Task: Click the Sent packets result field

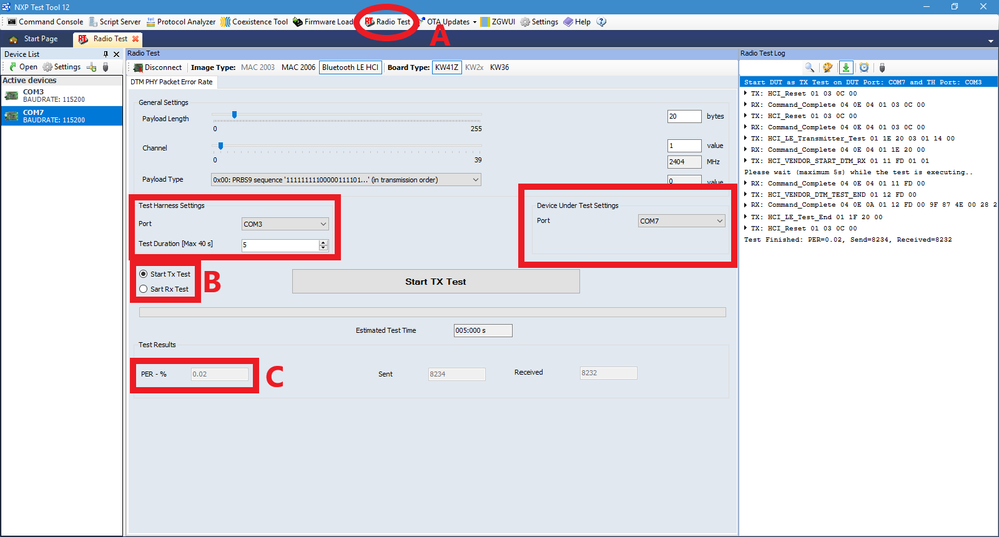Action: [456, 374]
